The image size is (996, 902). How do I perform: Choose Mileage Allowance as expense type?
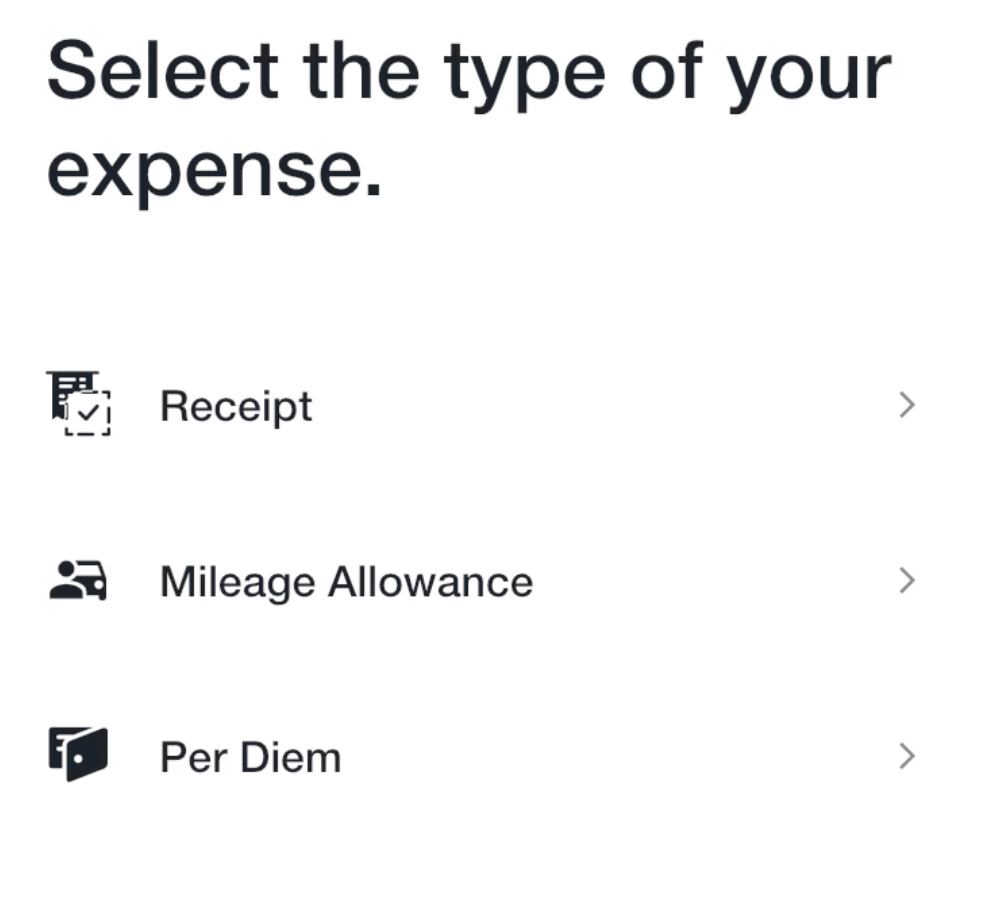point(483,581)
